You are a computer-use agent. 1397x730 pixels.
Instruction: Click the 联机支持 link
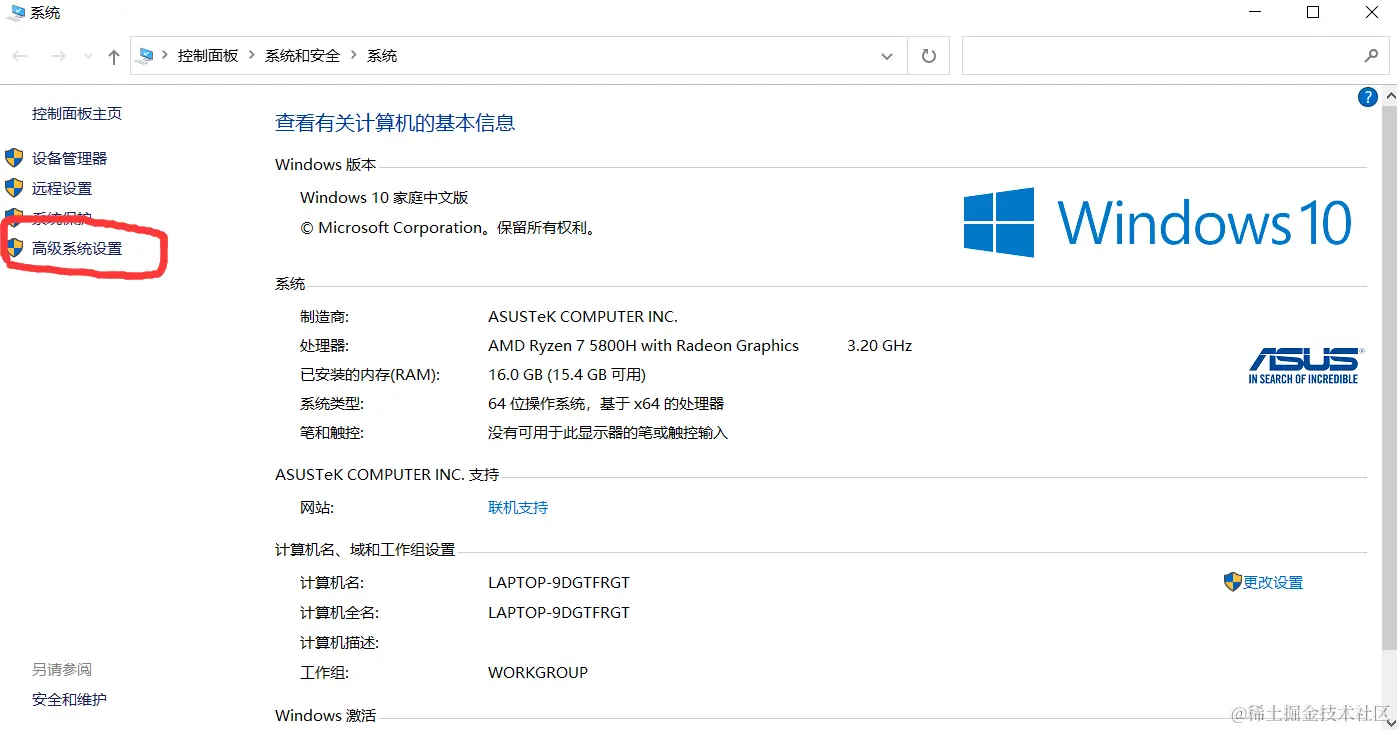(x=517, y=507)
